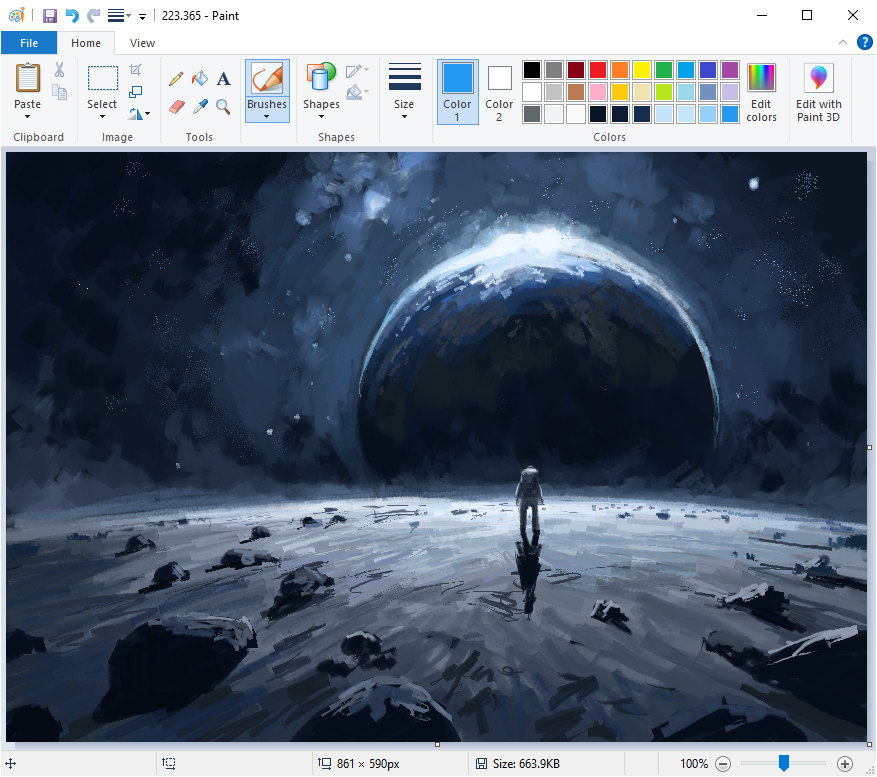Open the Select dropdown arrow

coord(102,116)
